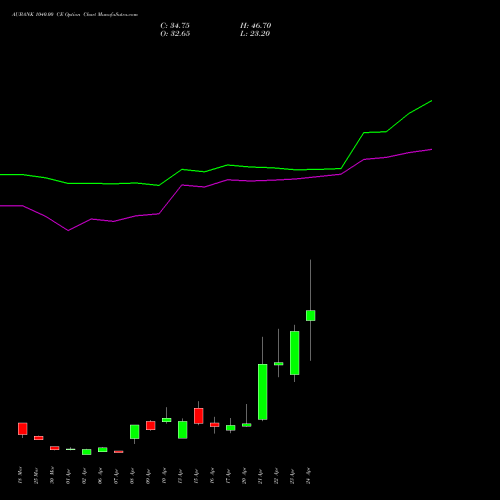Click the open value O: 32.65
This screenshot has height=500, width=500.
point(175,34)
